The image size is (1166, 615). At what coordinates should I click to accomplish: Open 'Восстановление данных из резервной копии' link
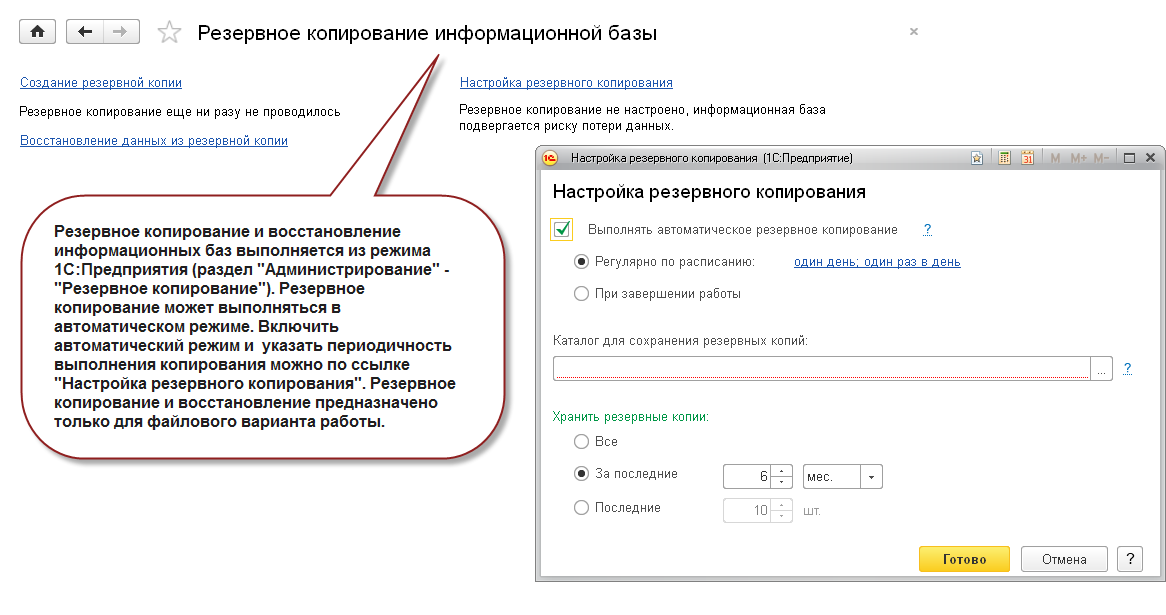point(154,141)
